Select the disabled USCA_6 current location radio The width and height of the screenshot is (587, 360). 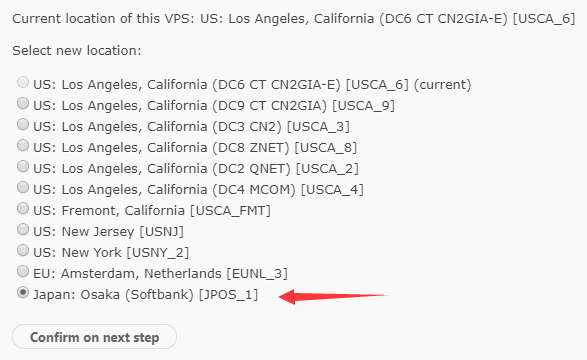[x=23, y=82]
